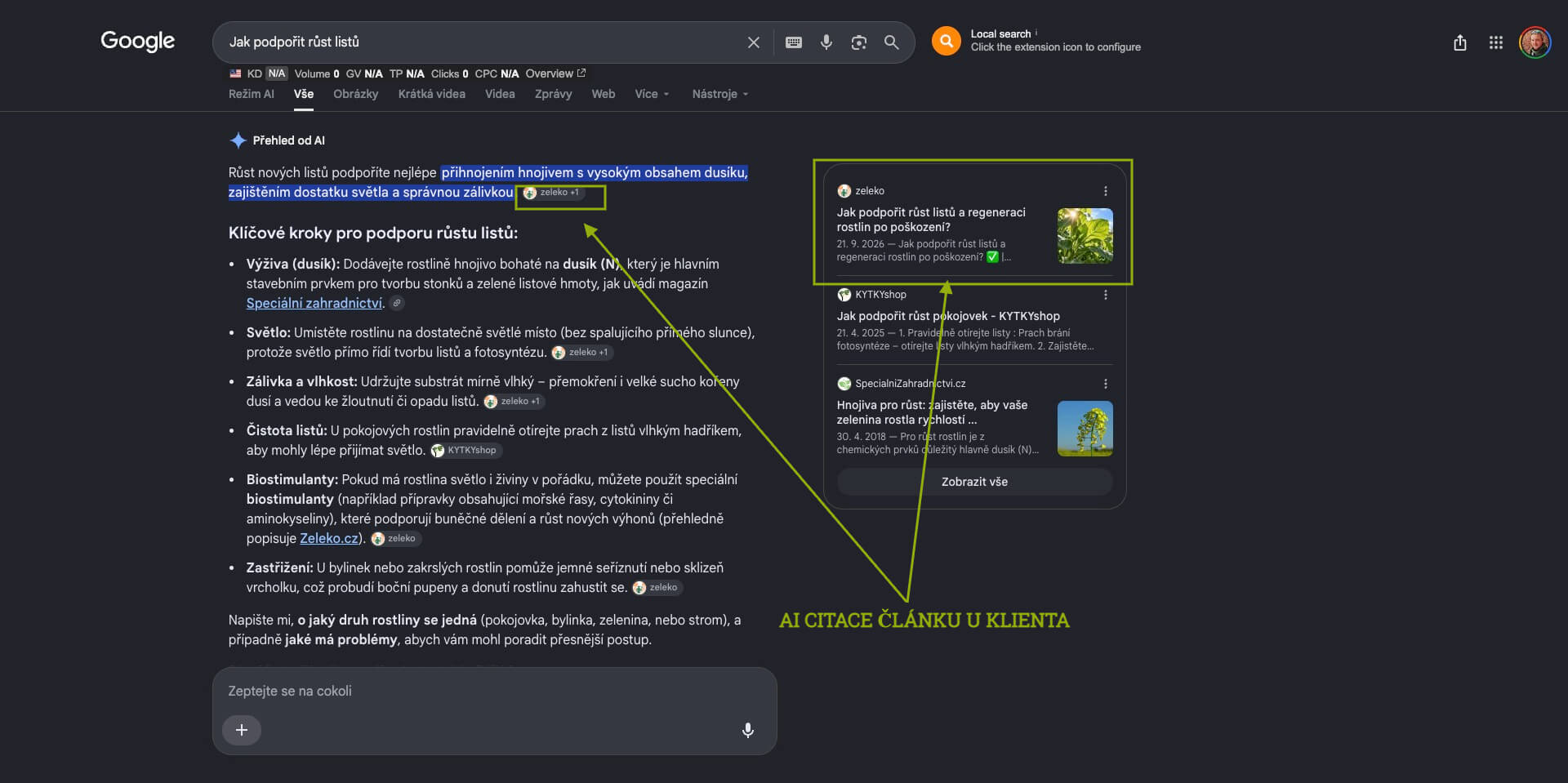The width and height of the screenshot is (1568, 783).
Task: Switch to the Režim AI tab
Action: pos(252,94)
